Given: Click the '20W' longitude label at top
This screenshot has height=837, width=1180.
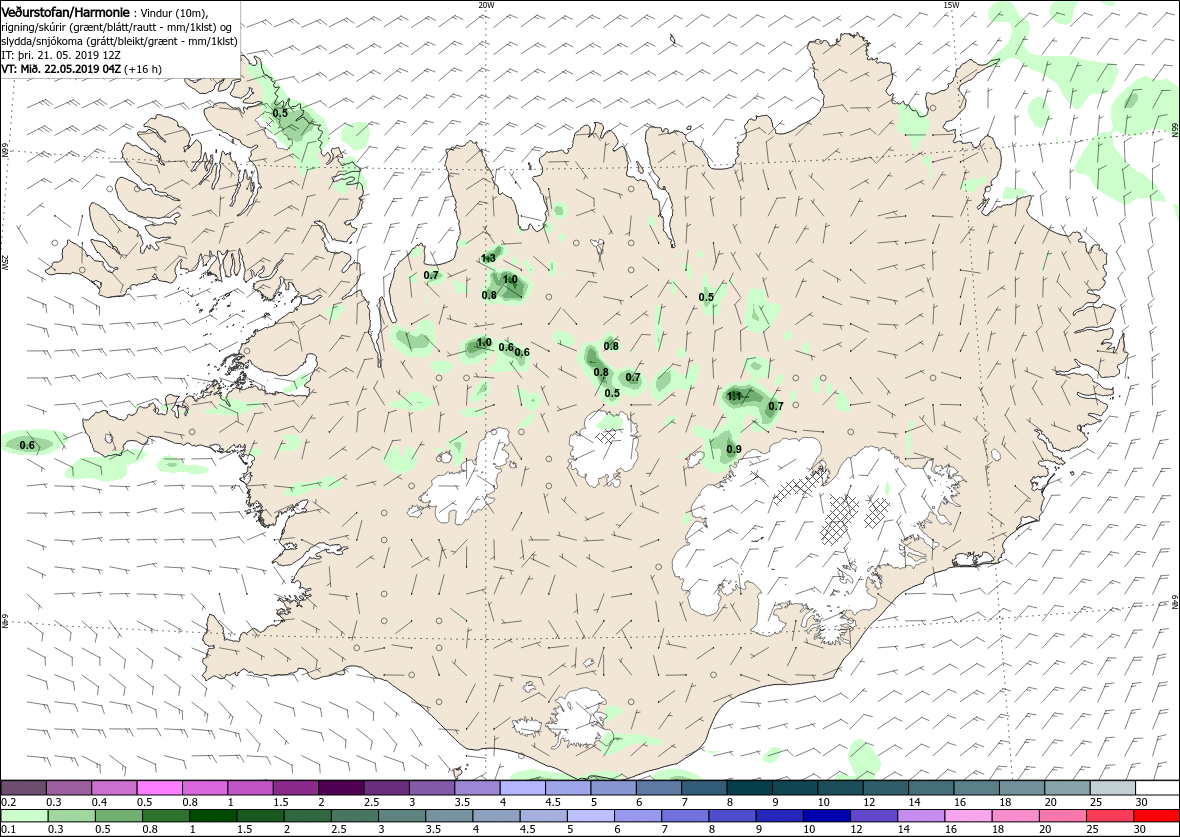Looking at the screenshot, I should (486, 5).
